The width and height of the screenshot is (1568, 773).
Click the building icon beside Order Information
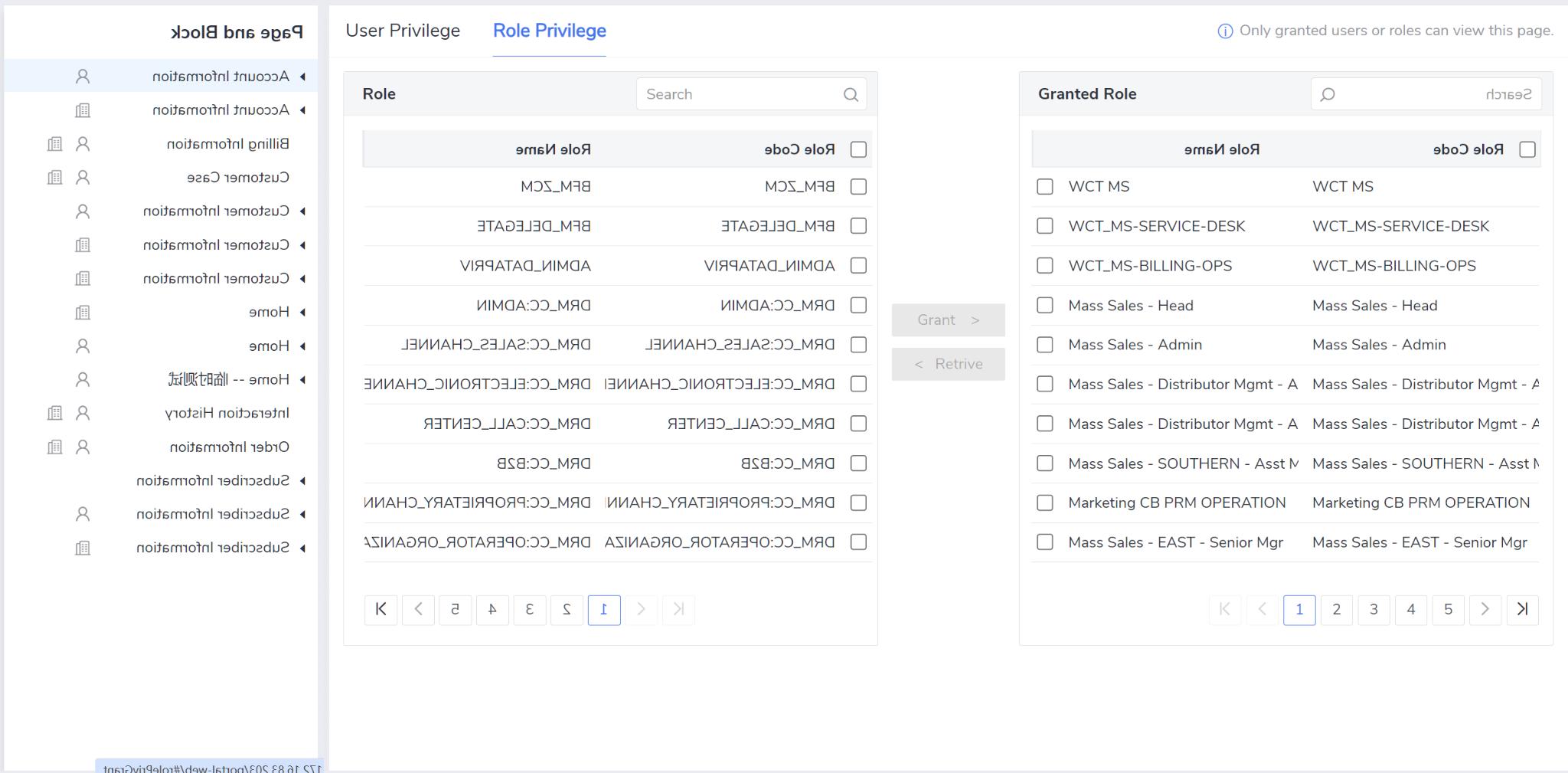point(54,447)
